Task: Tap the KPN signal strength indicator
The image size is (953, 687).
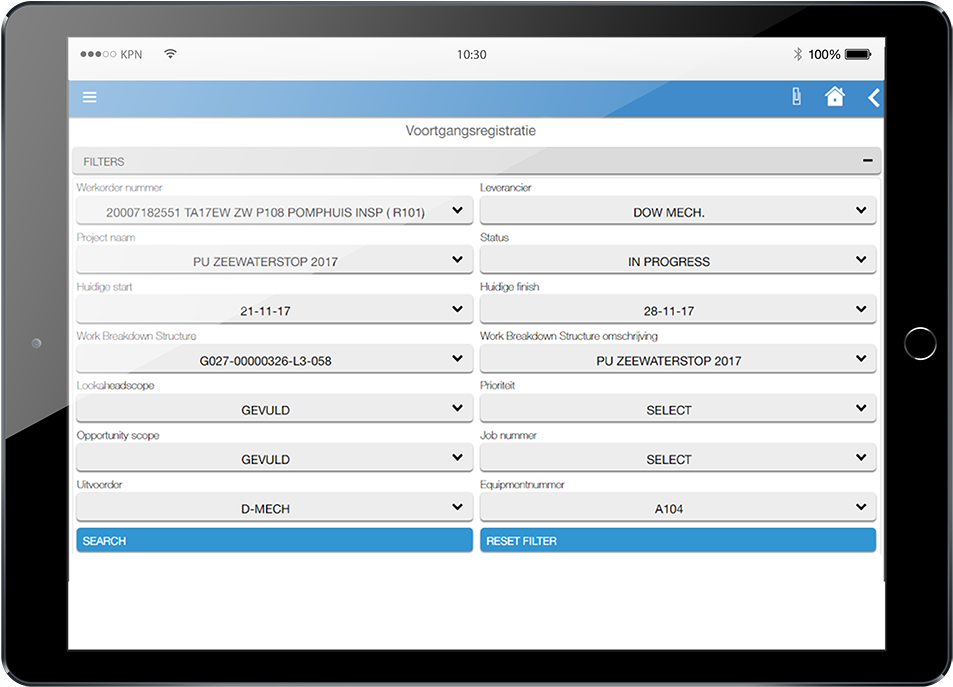Action: [98, 54]
